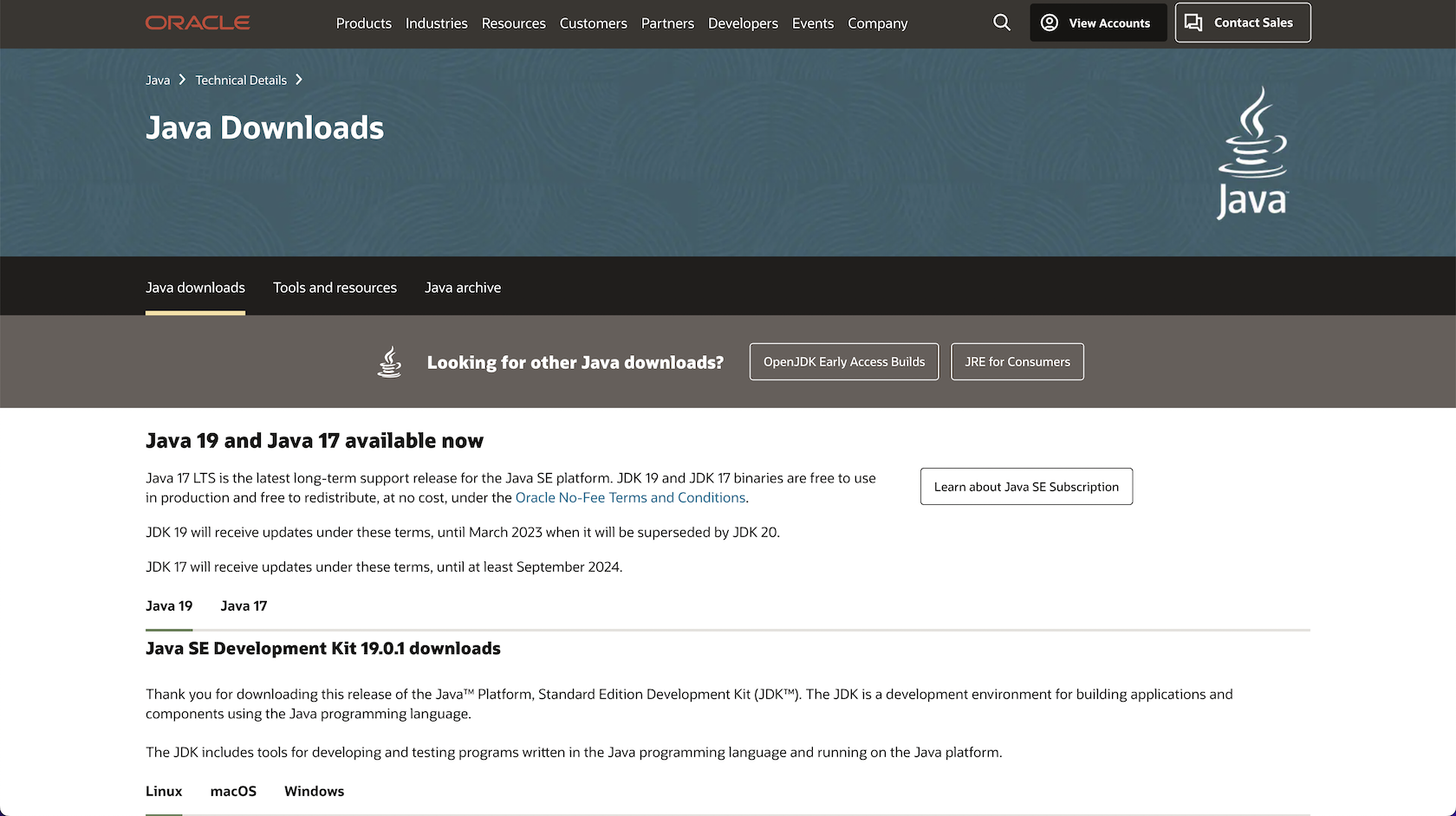Image resolution: width=1456 pixels, height=816 pixels.
Task: Click the Java breadcrumb link
Action: [158, 80]
